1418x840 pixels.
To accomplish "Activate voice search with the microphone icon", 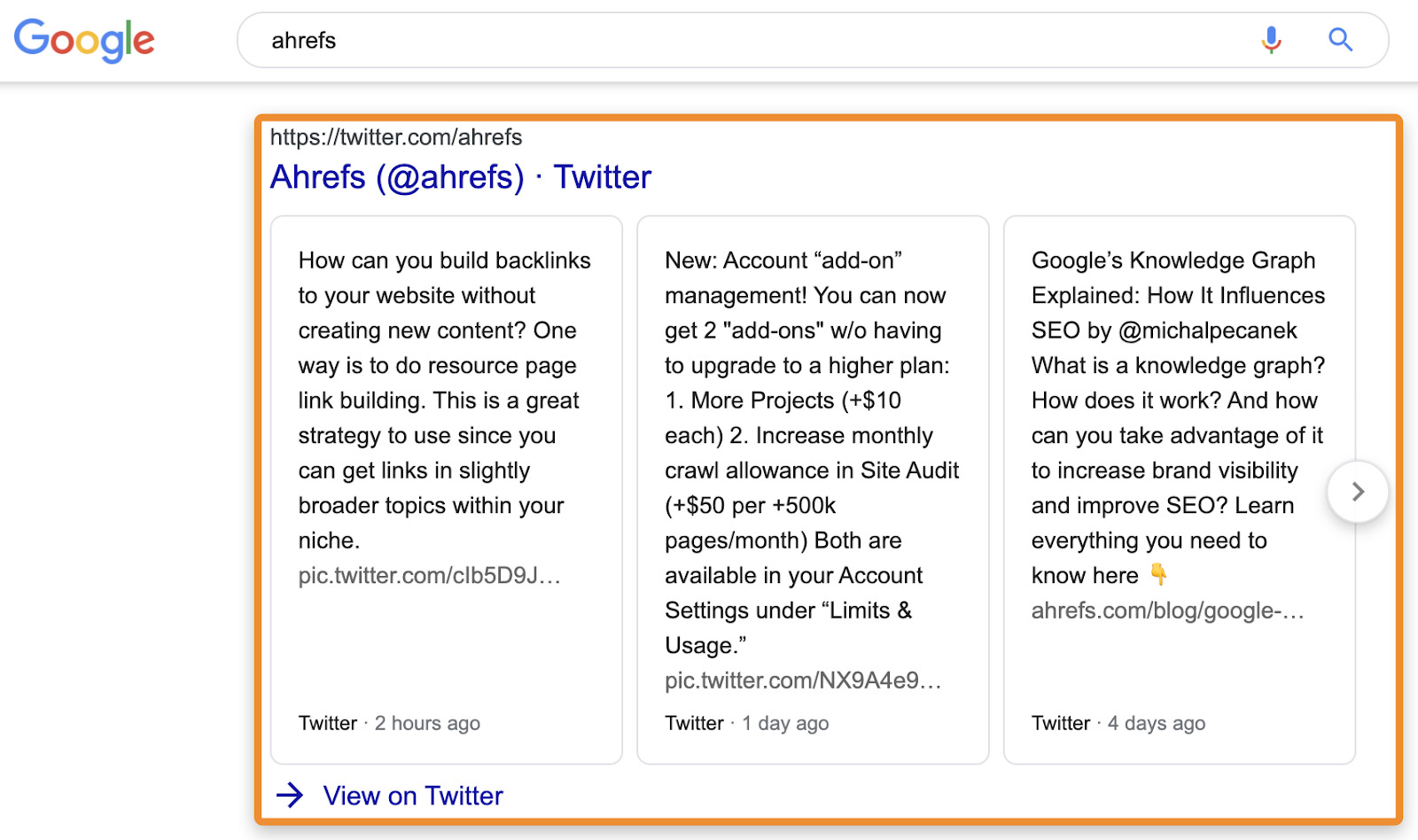I will (1270, 39).
